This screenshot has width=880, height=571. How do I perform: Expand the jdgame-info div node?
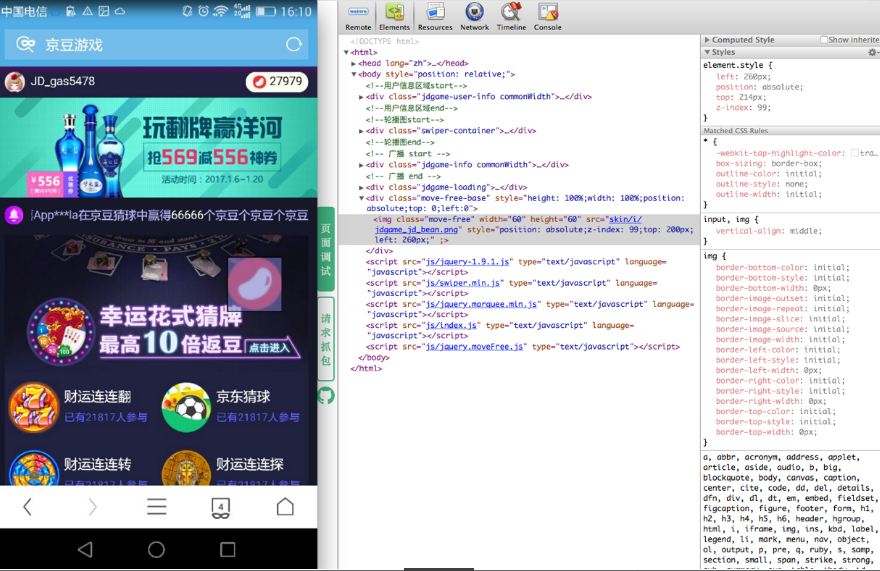[361, 165]
